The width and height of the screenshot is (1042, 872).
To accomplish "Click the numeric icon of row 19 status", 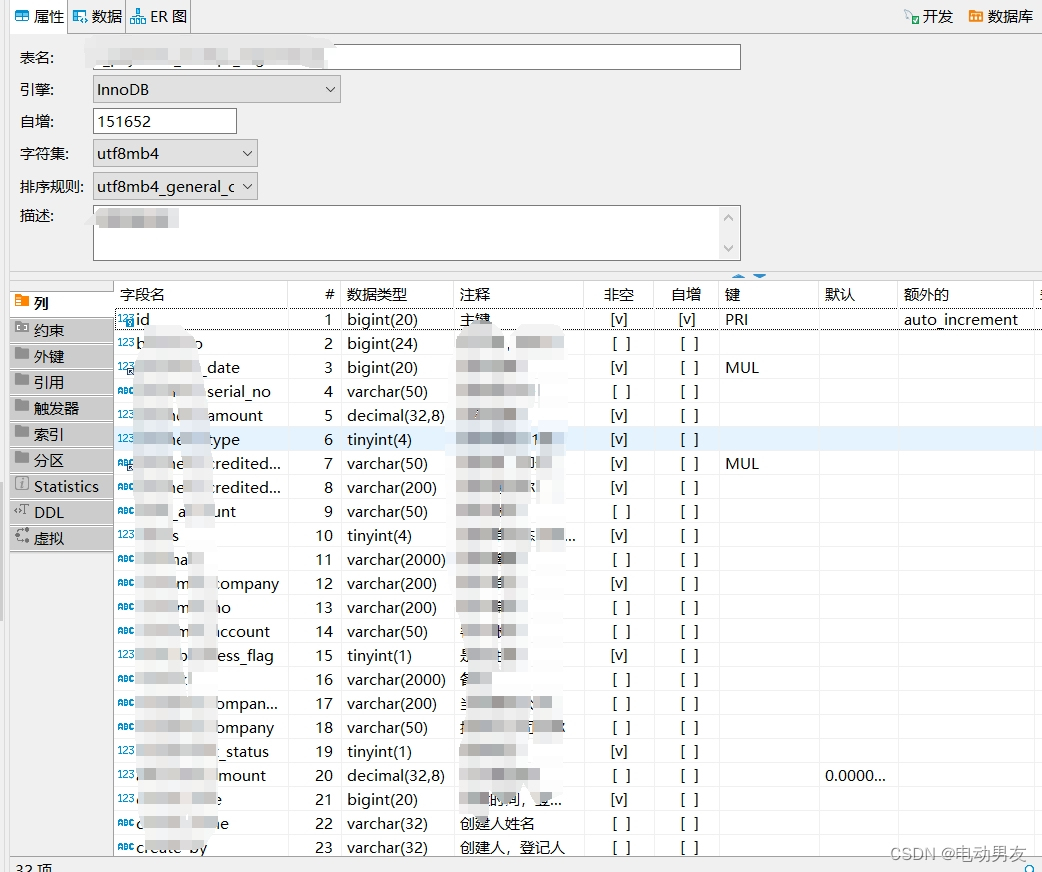I will (x=126, y=750).
